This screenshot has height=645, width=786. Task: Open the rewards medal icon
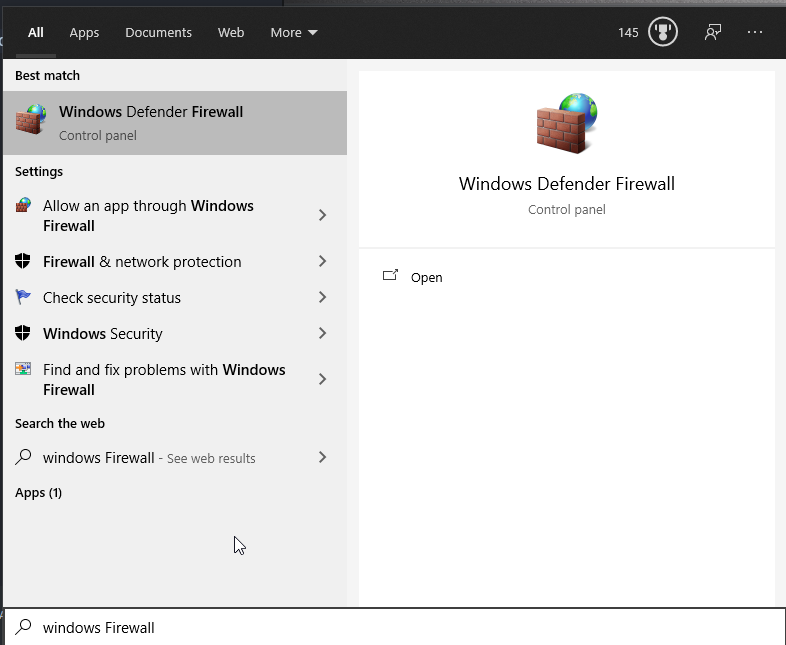(x=662, y=32)
